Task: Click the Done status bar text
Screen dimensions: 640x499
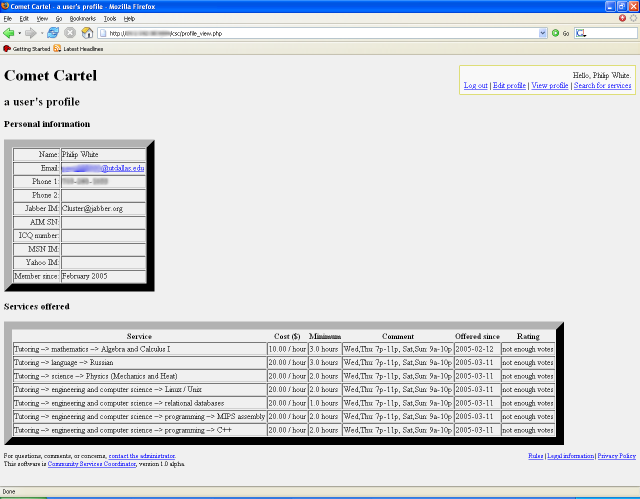Action: 9,492
